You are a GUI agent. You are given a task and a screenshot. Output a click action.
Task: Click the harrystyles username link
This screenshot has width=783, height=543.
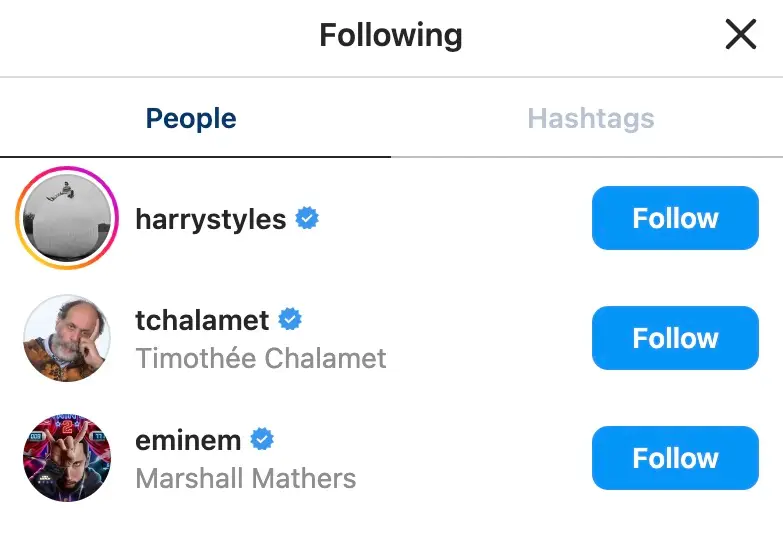211,219
